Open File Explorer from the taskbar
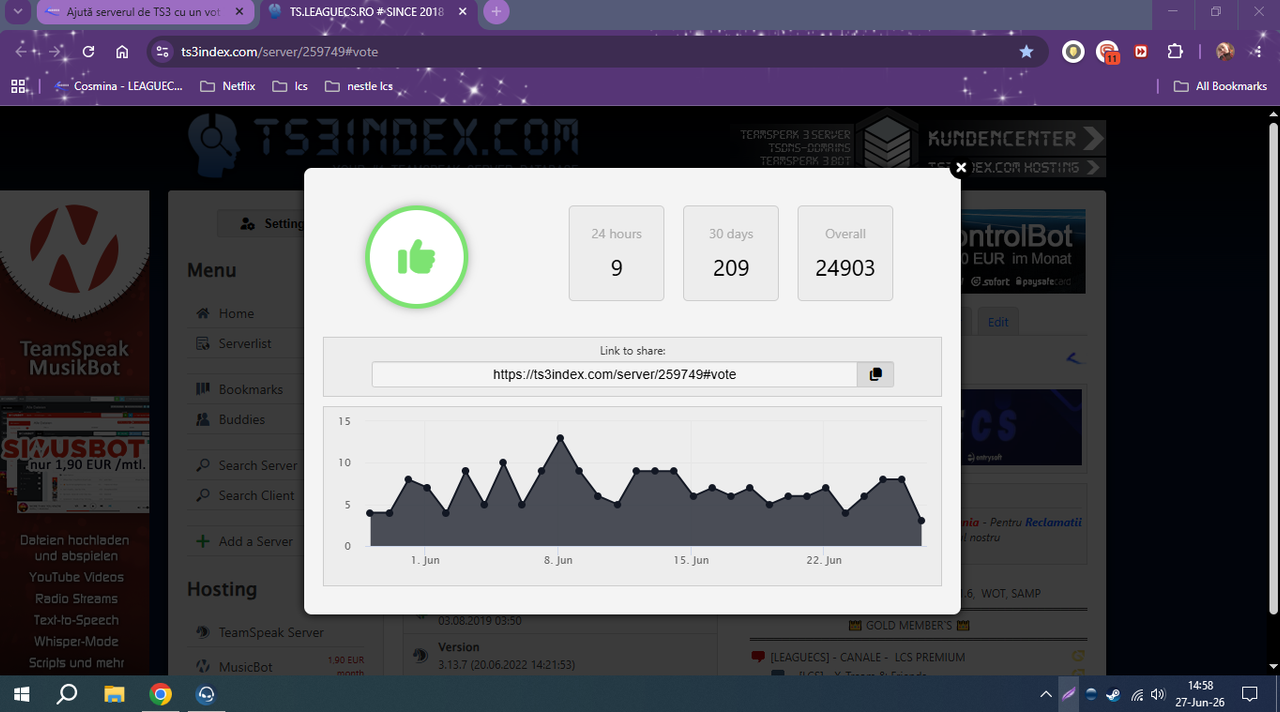This screenshot has height=712, width=1280. (x=114, y=693)
